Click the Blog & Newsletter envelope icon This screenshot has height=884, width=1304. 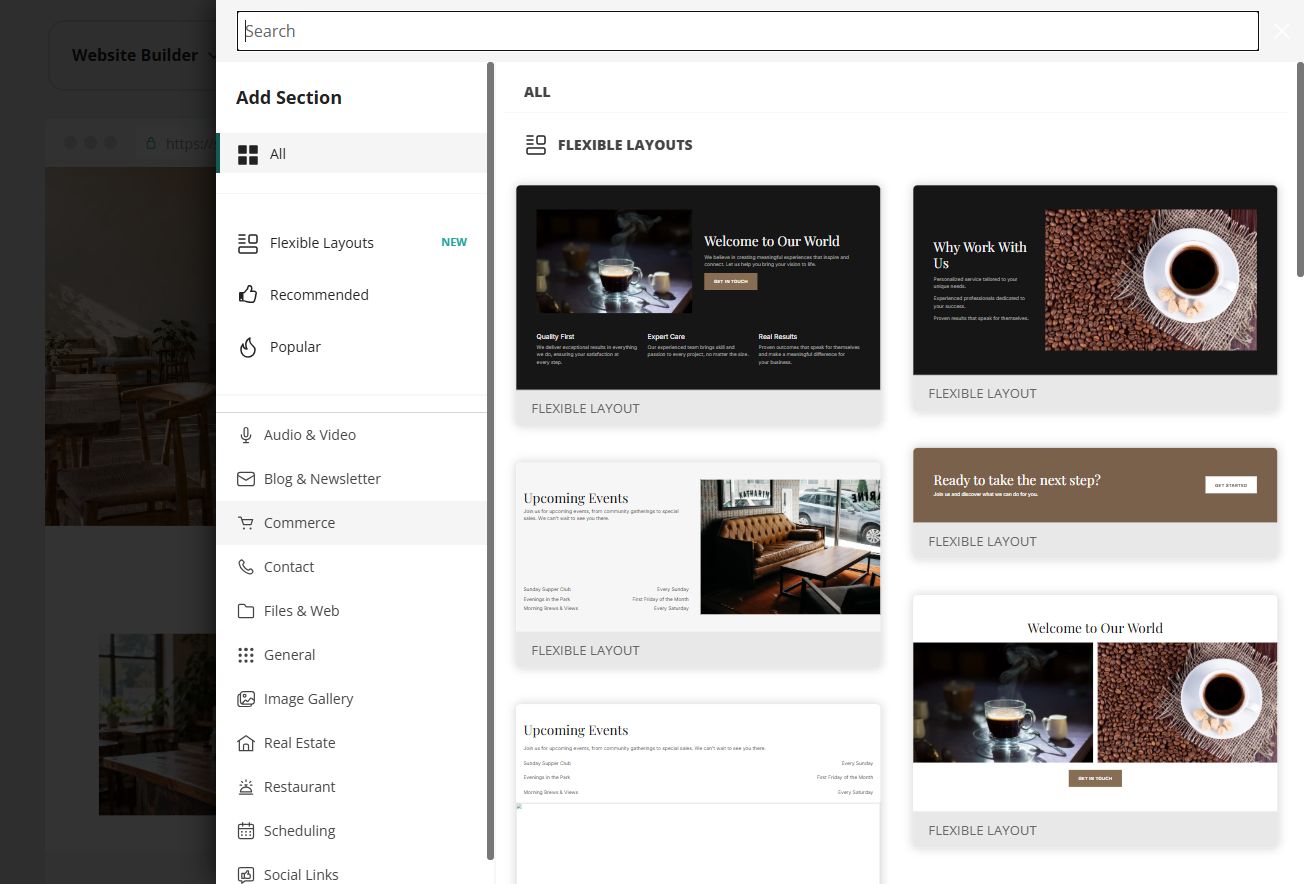pyautogui.click(x=245, y=479)
